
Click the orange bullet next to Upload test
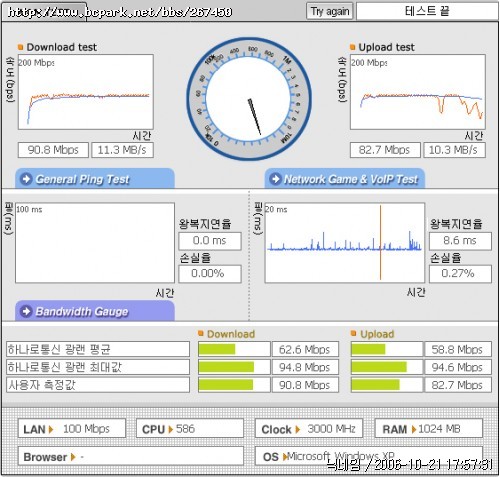pyautogui.click(x=353, y=47)
